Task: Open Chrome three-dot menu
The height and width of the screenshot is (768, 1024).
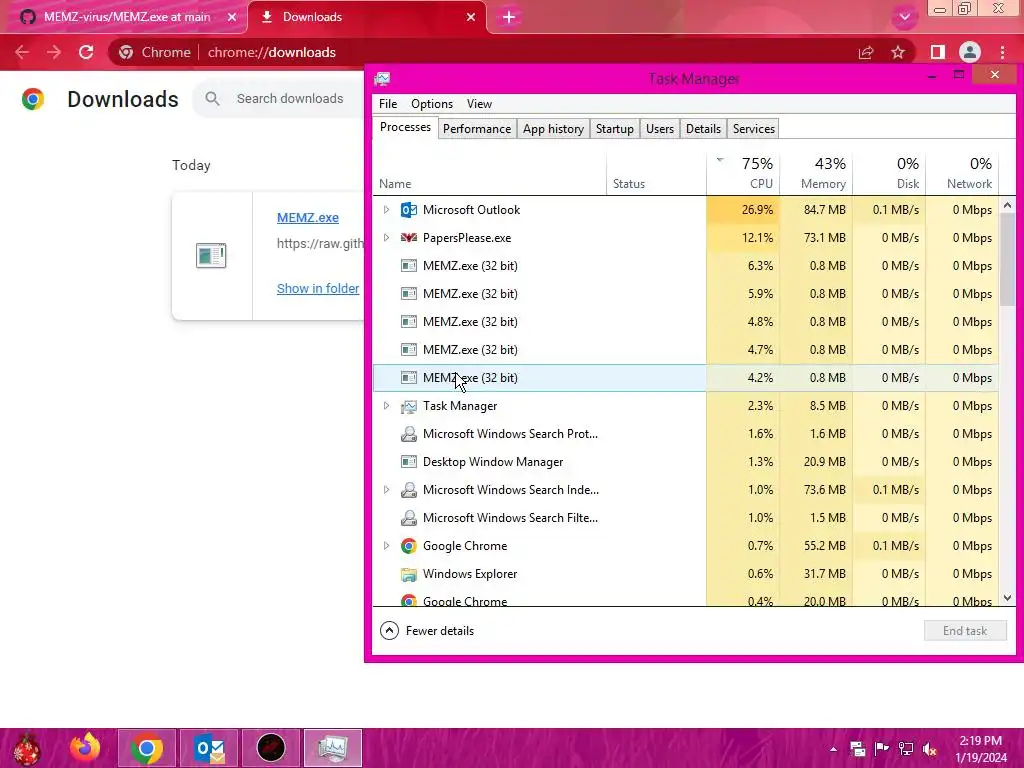Action: [x=1002, y=52]
